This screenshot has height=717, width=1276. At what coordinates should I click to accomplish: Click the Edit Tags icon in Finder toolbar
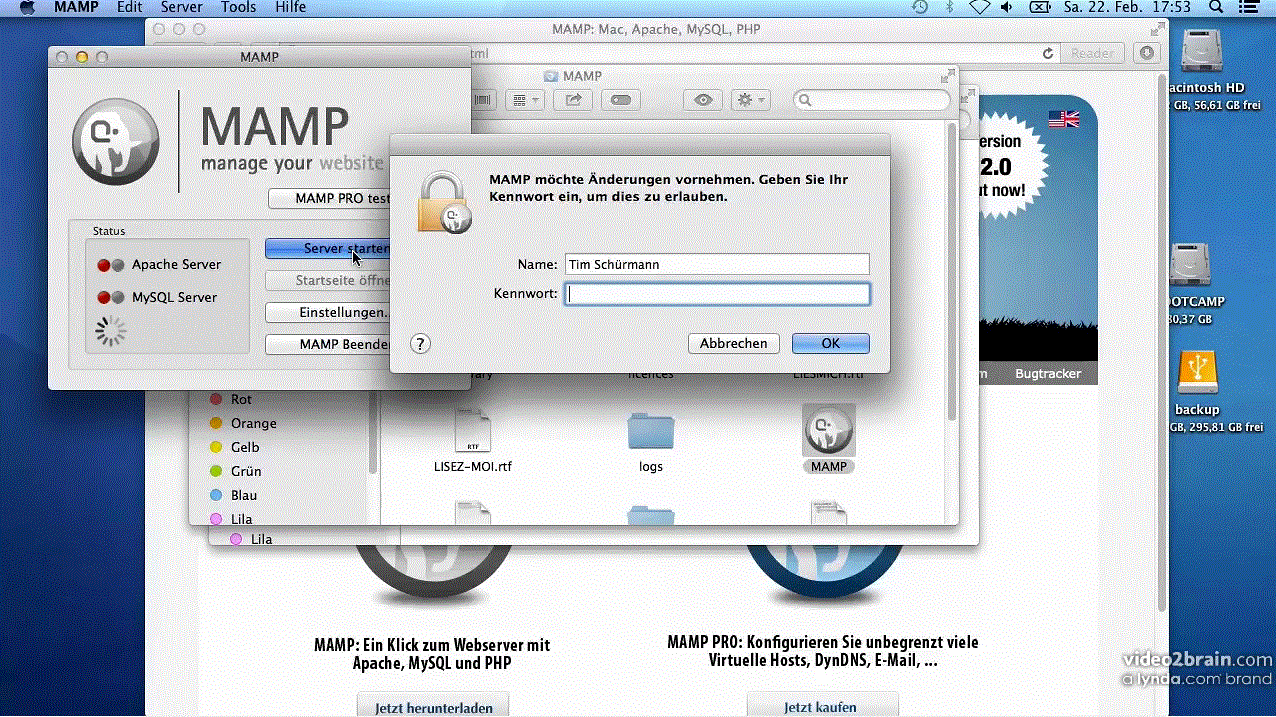(620, 100)
